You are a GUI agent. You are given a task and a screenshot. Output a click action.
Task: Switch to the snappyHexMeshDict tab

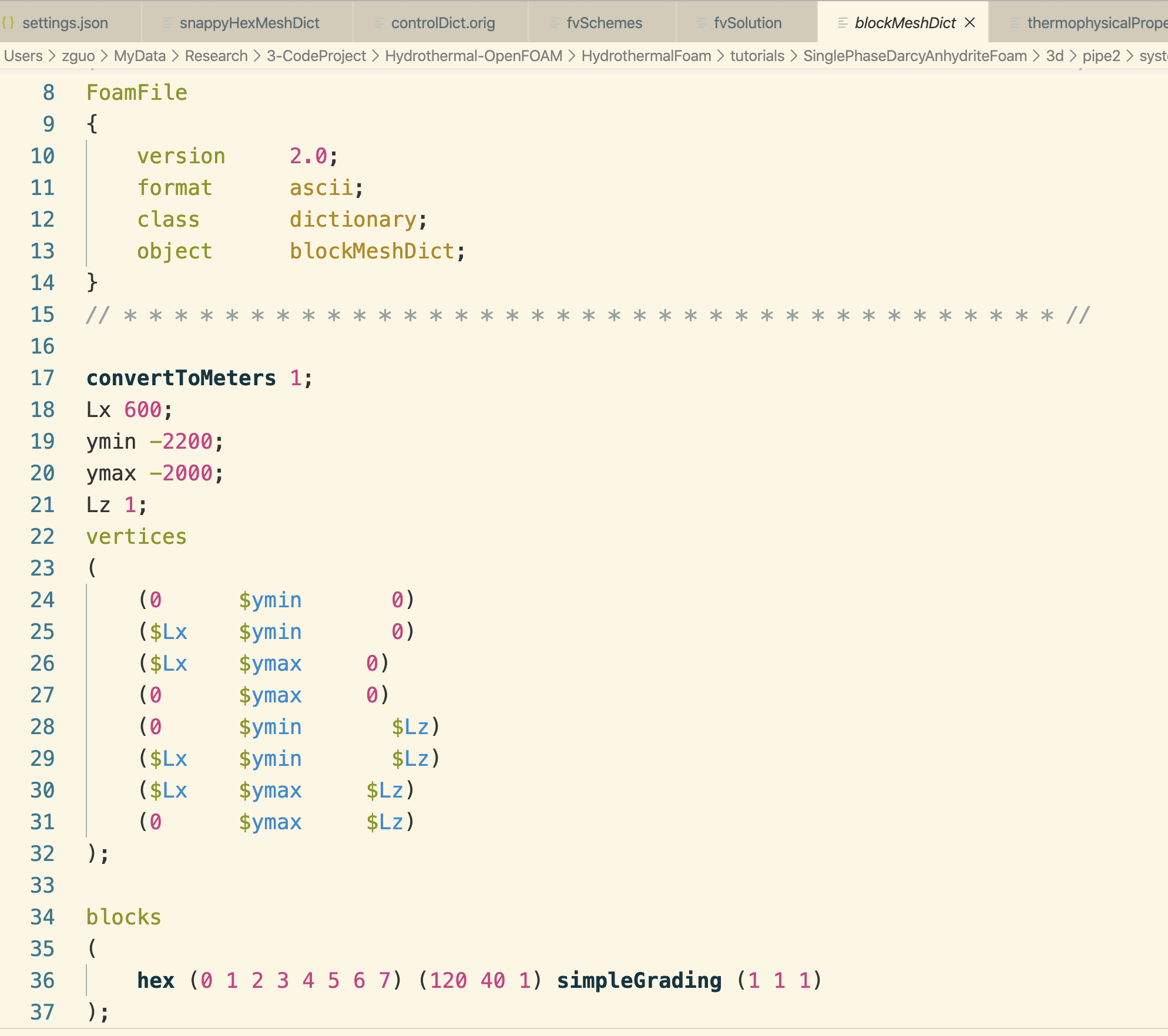[249, 23]
